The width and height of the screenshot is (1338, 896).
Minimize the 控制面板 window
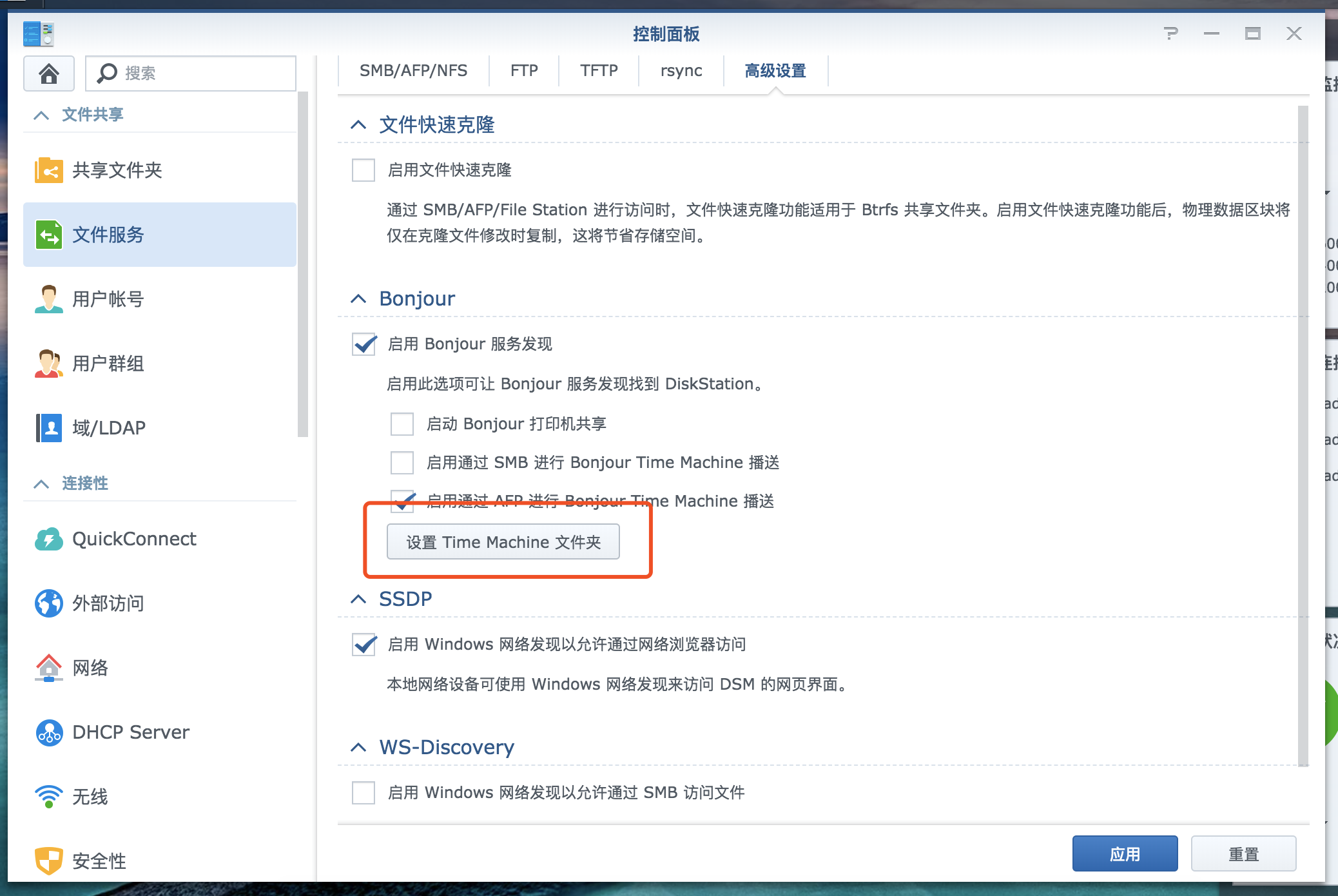point(1212,34)
